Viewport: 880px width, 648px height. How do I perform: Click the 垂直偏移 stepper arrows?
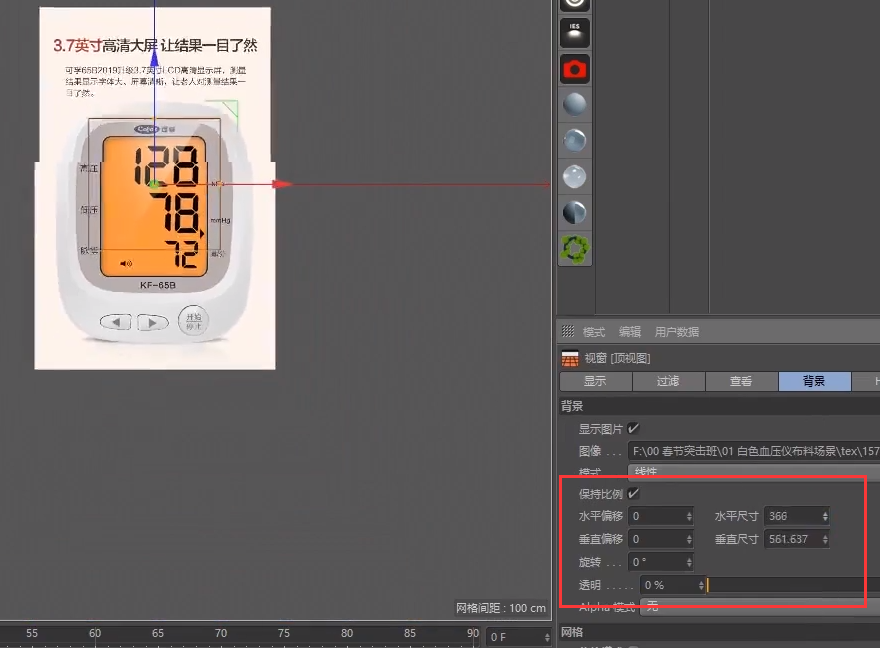689,539
